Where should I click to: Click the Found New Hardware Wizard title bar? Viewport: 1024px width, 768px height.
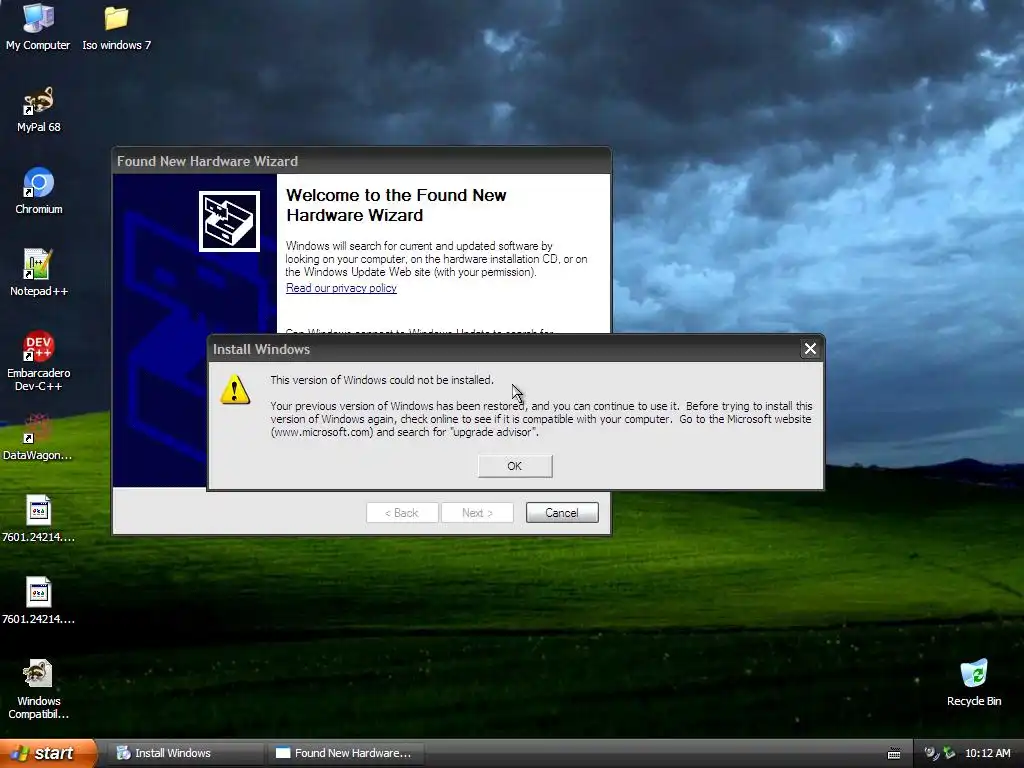(x=361, y=161)
